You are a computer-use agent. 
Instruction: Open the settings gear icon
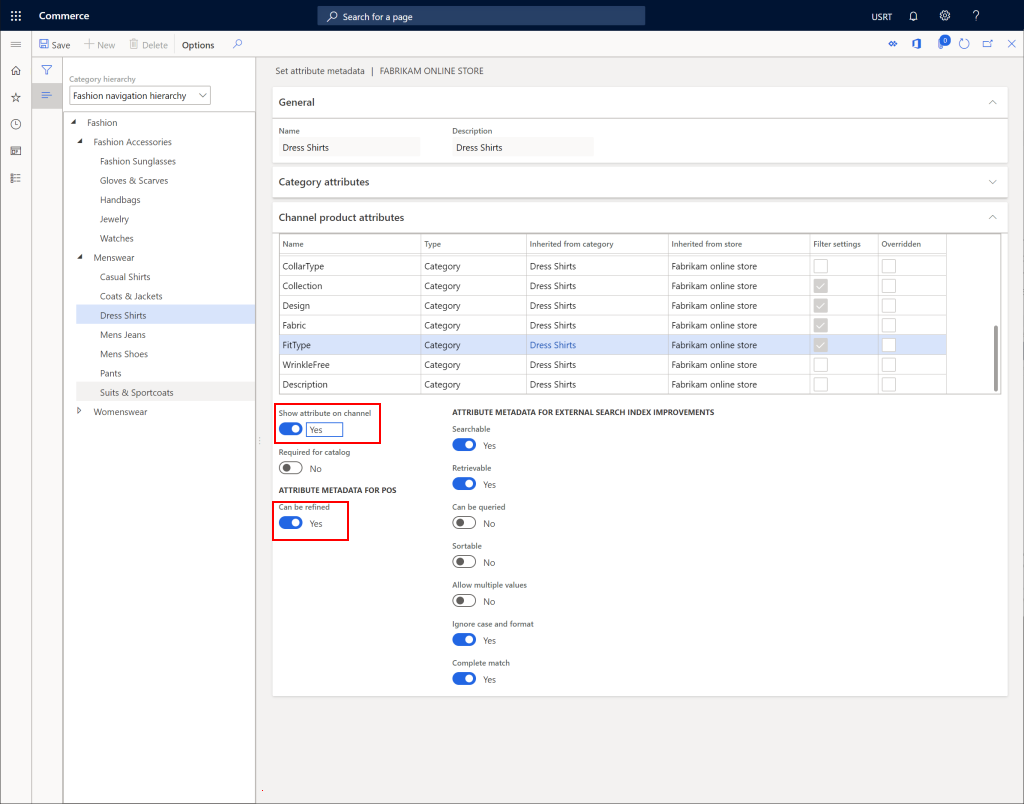(x=945, y=16)
